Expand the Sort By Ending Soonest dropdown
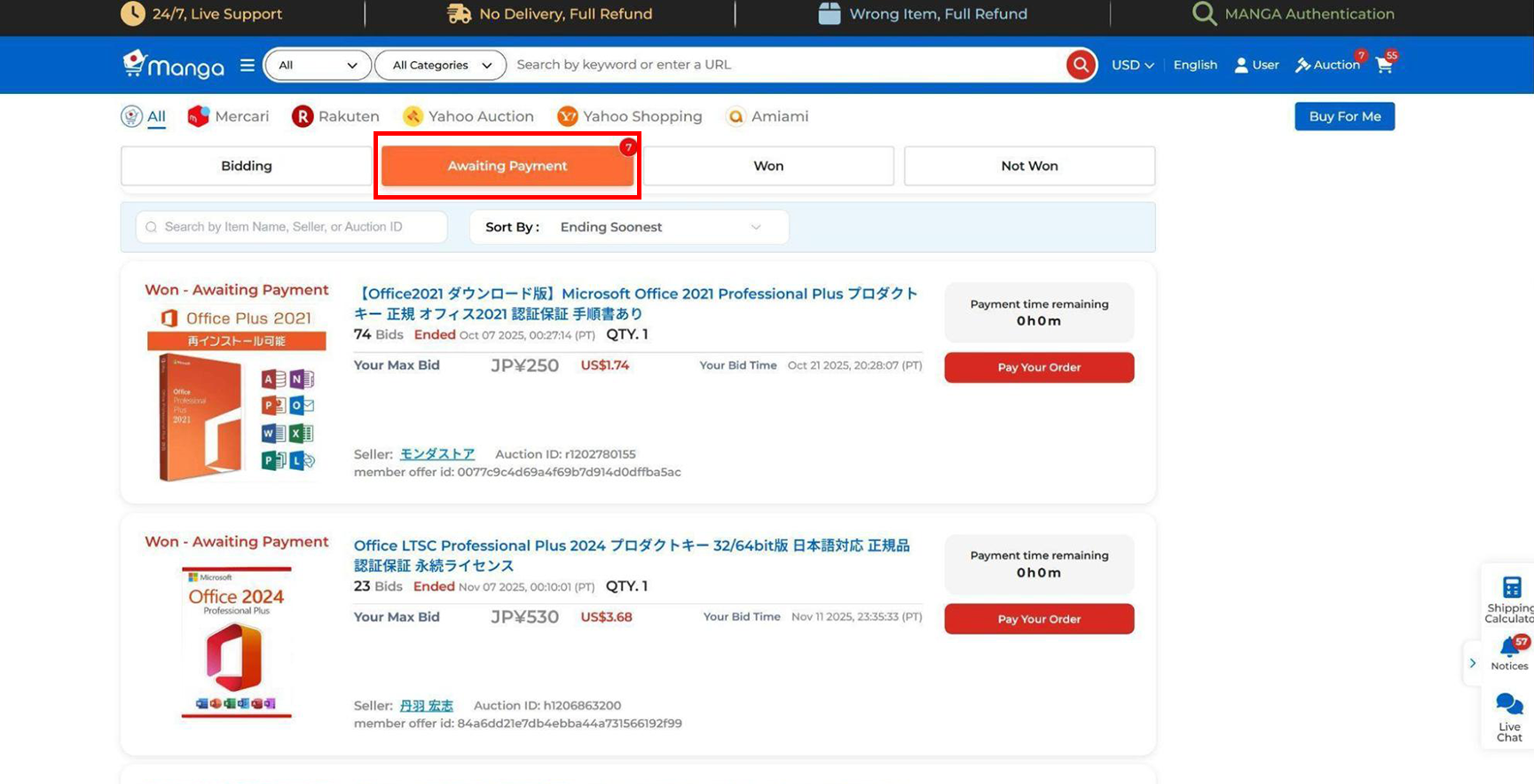 pyautogui.click(x=659, y=227)
